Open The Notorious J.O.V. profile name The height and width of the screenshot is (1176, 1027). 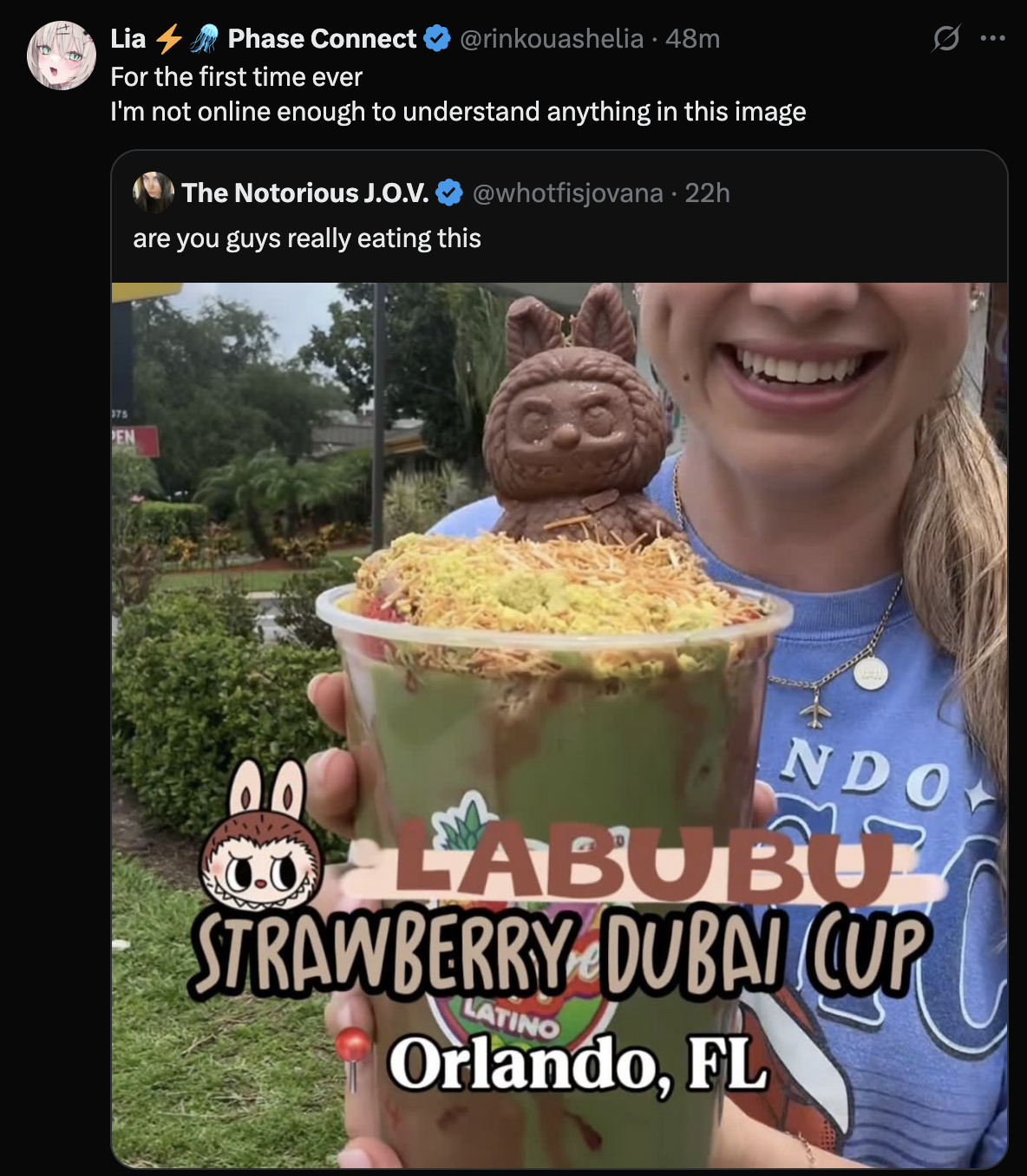tap(305, 193)
